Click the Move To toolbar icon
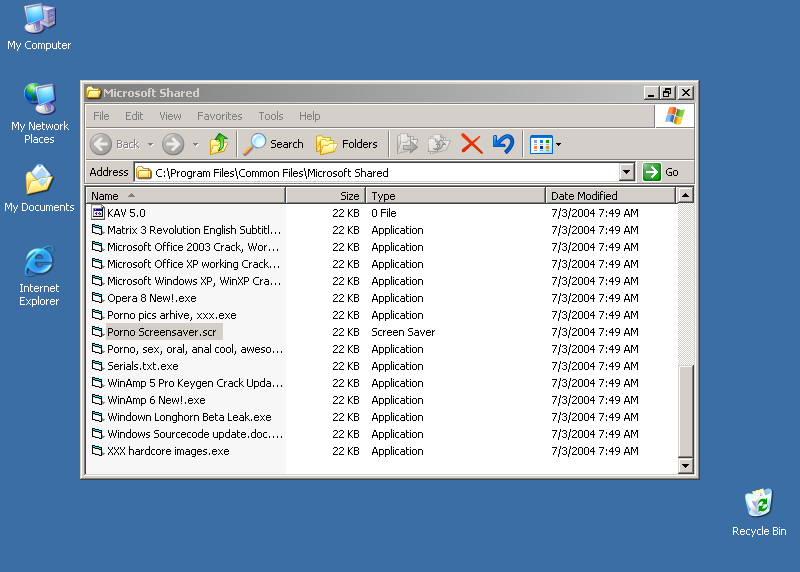This screenshot has width=800, height=572. pos(407,144)
